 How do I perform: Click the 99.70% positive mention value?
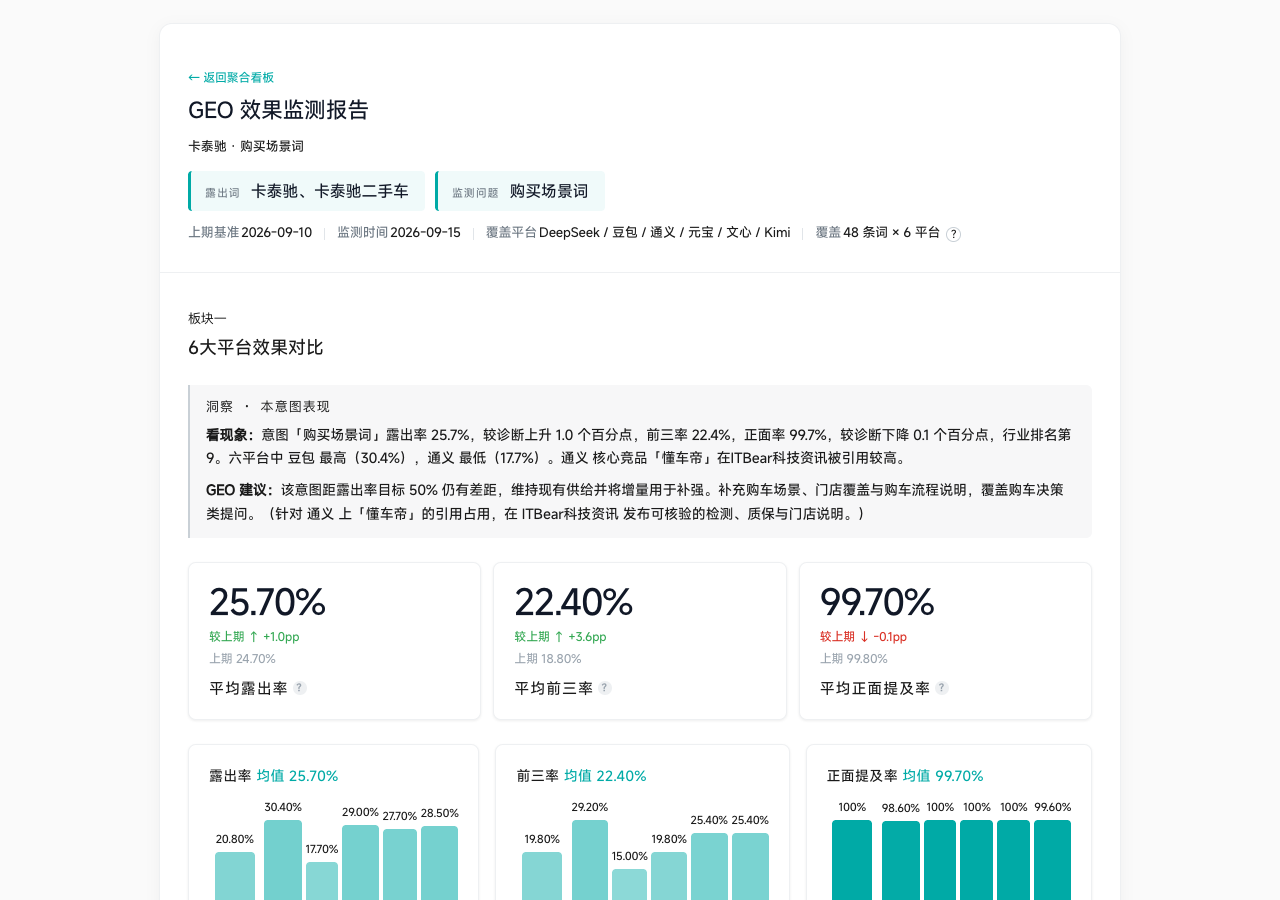pos(877,602)
